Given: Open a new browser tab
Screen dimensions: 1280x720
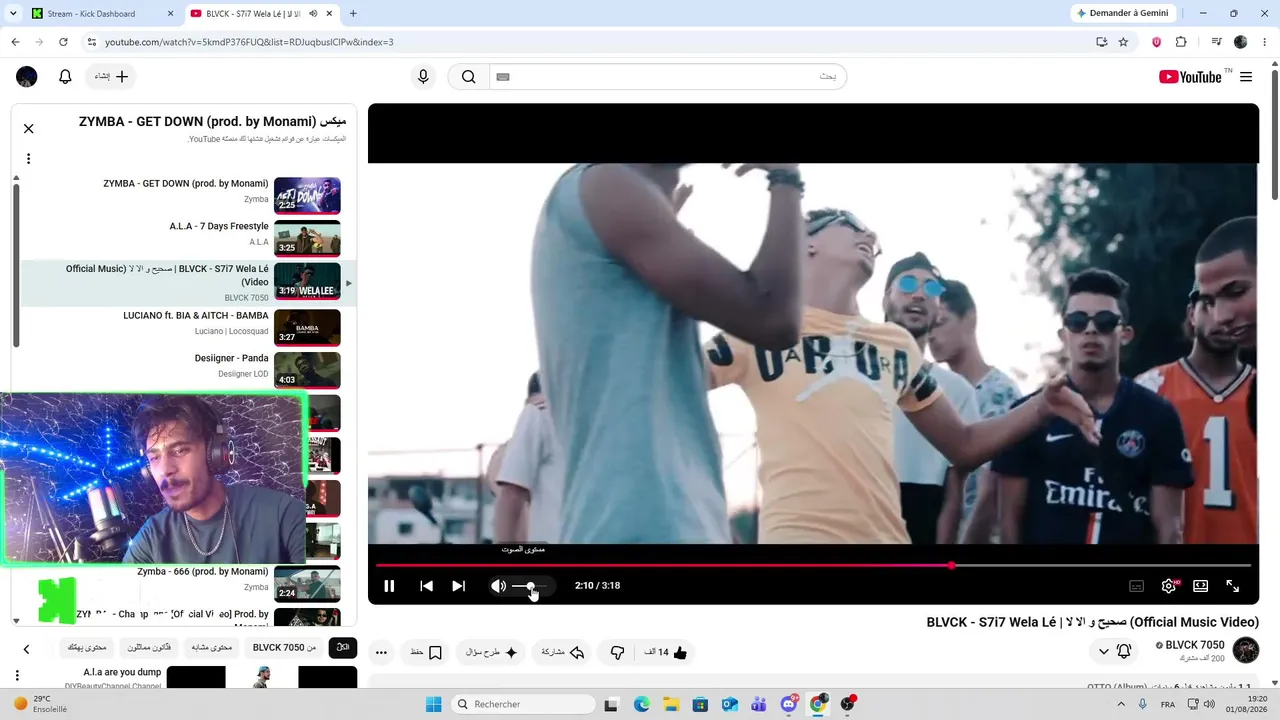Looking at the screenshot, I should click(353, 14).
